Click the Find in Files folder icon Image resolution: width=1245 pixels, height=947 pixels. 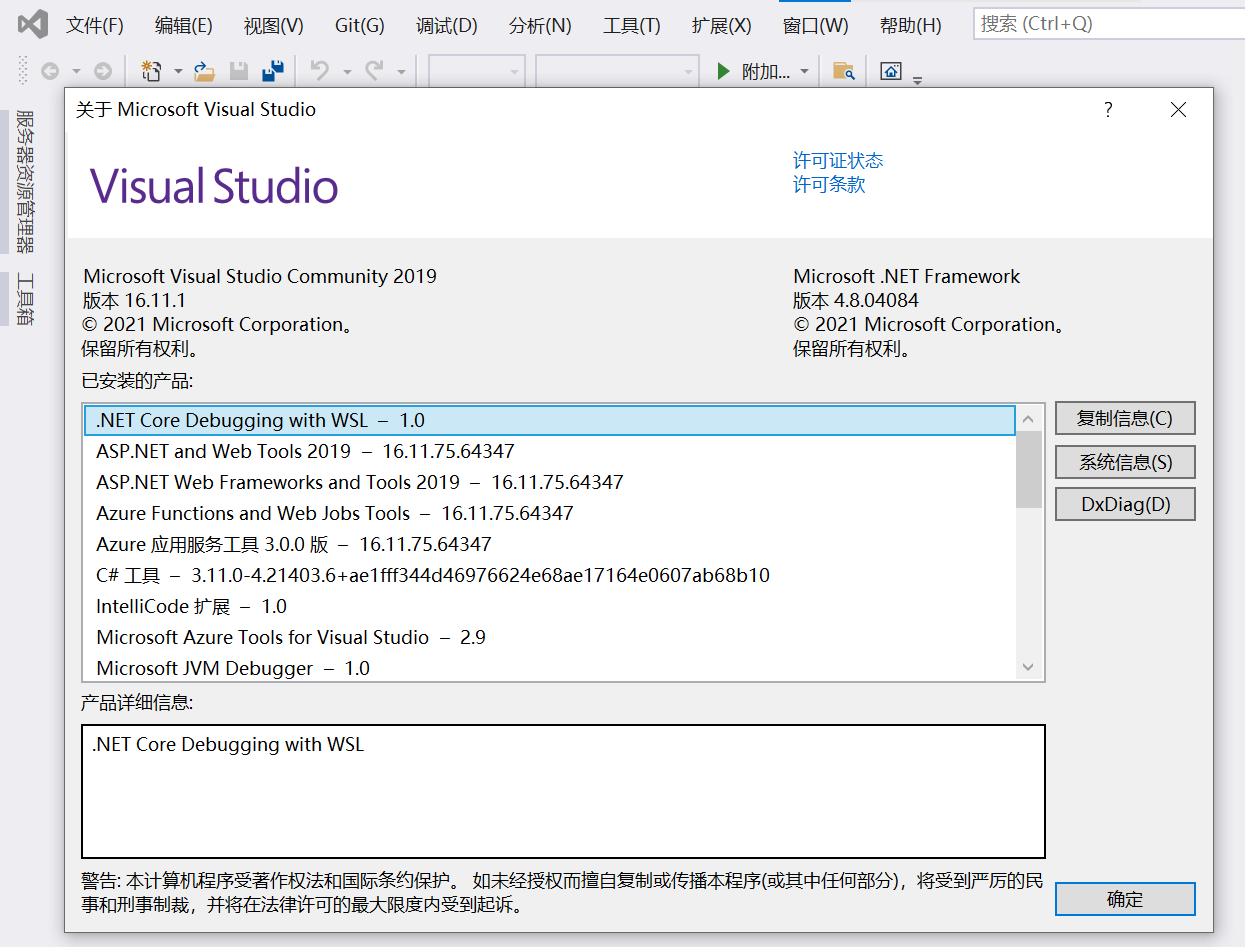(x=844, y=71)
